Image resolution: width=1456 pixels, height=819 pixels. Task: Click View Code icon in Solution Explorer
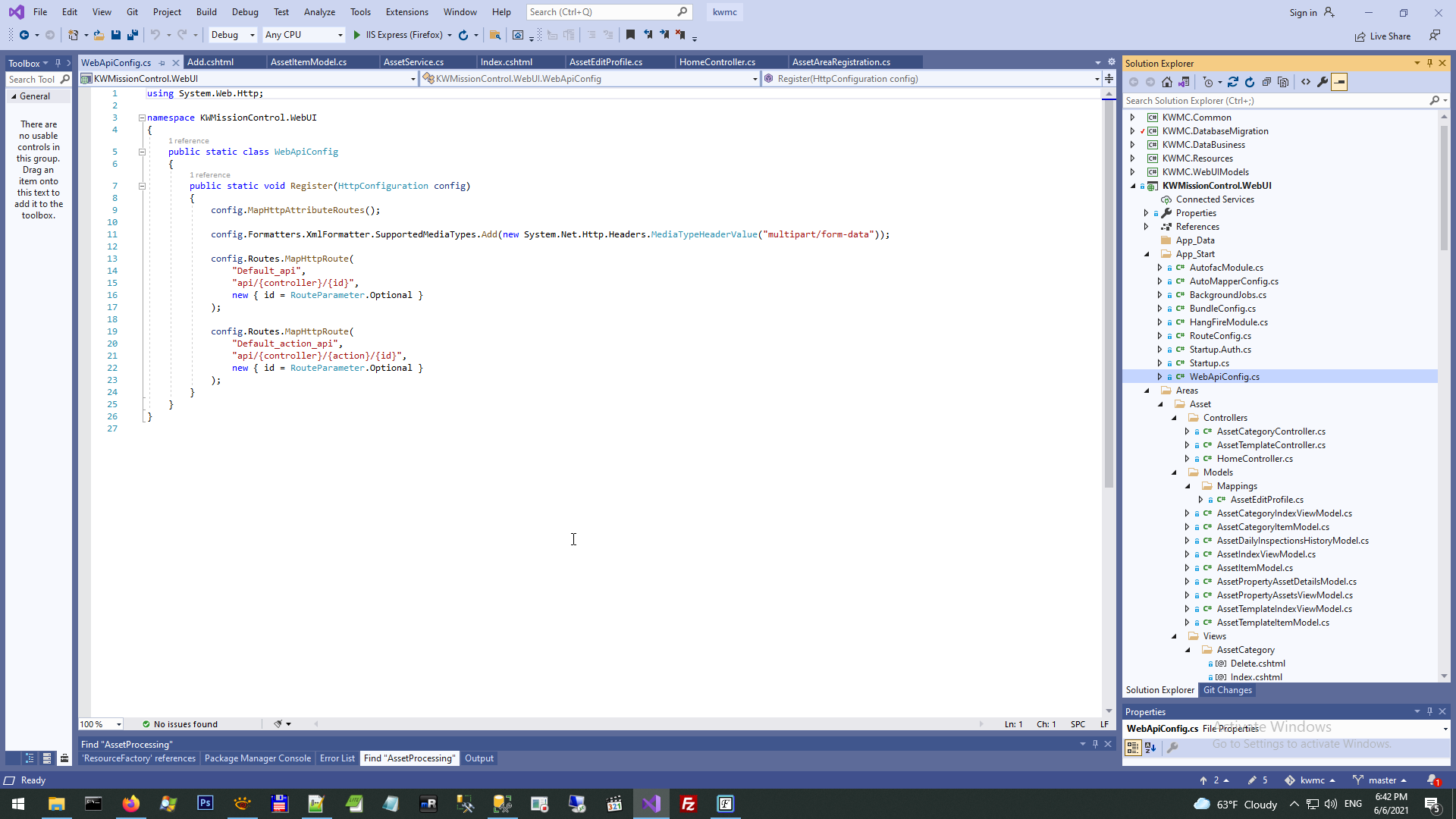1306,82
